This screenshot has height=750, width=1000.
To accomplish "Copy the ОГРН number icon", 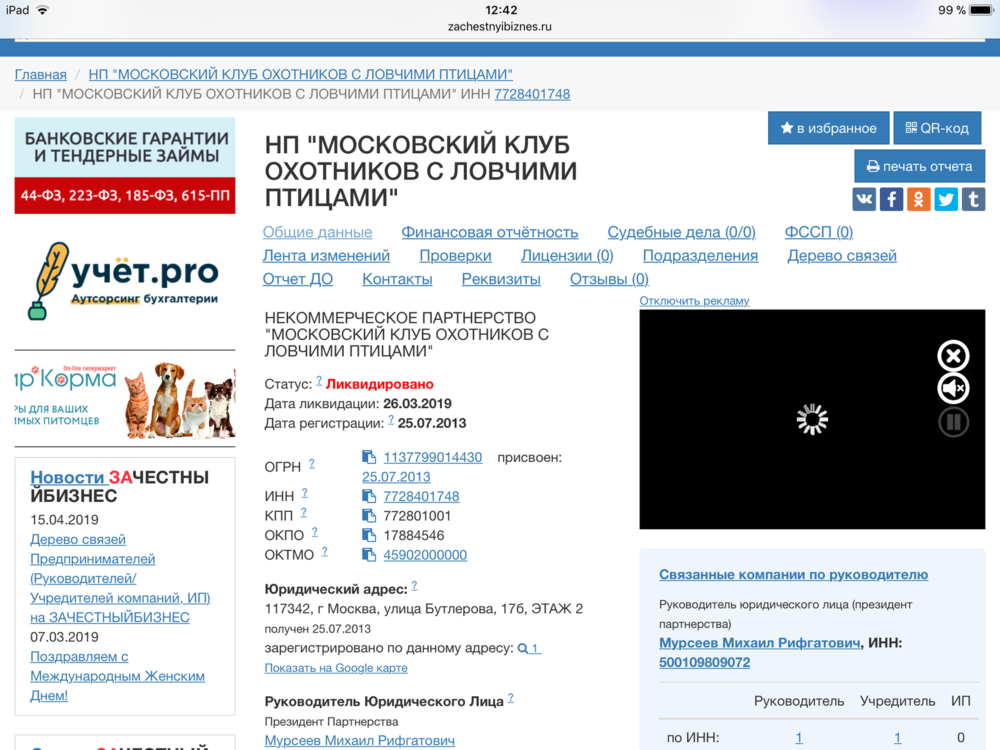I will (369, 457).
